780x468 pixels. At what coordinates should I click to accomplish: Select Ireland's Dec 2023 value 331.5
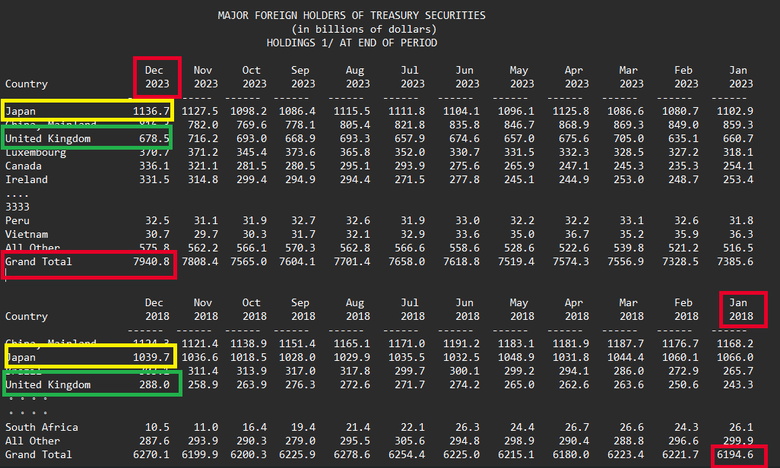tap(154, 180)
